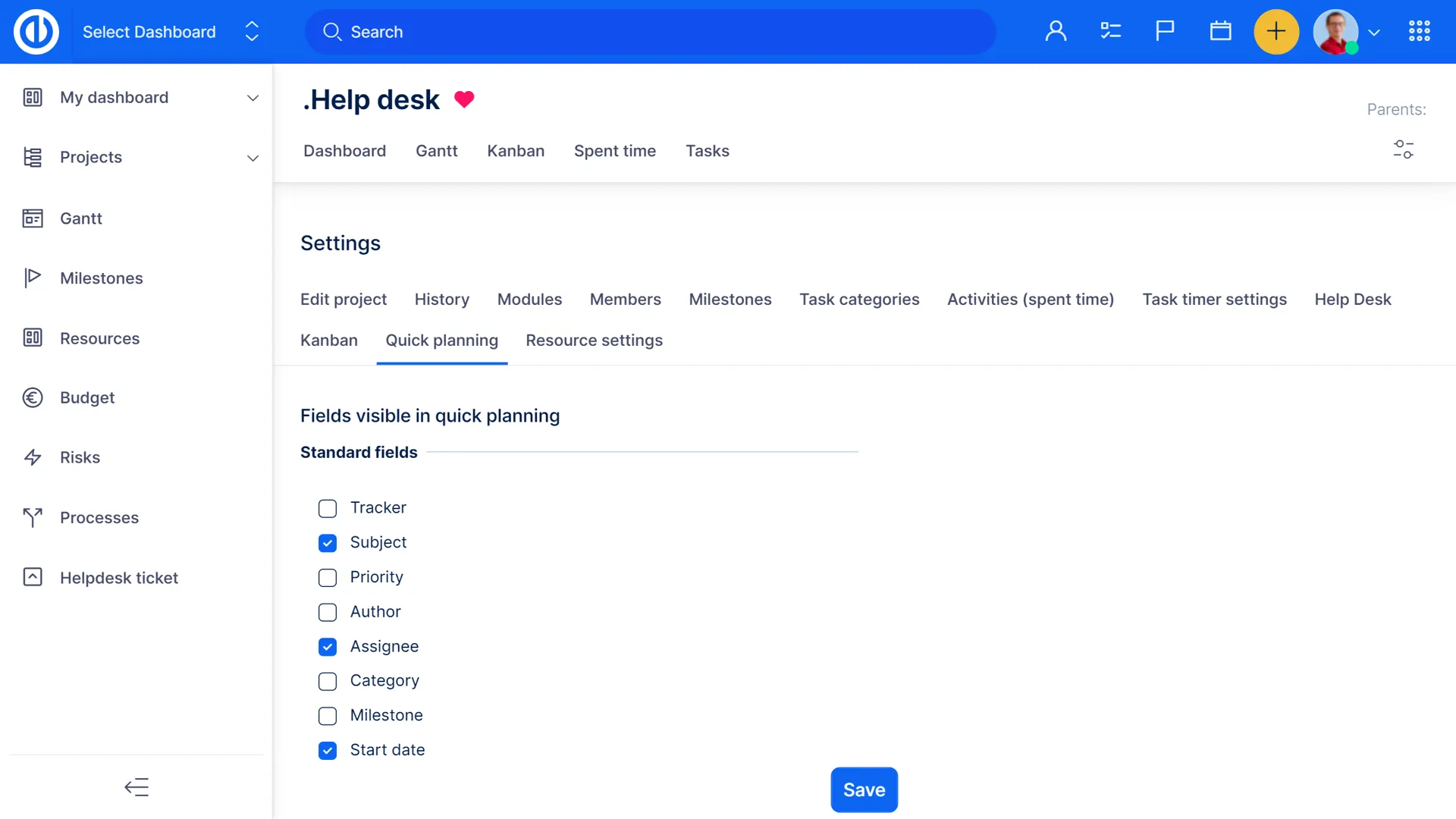Uncheck the Assignee checkbox
The height and width of the screenshot is (819, 1456).
point(328,647)
